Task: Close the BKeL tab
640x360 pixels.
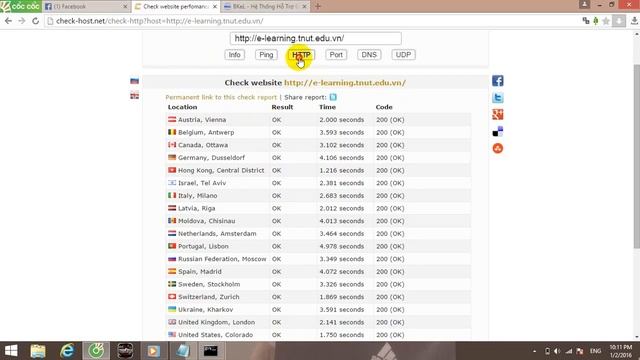Action: [x=304, y=7]
